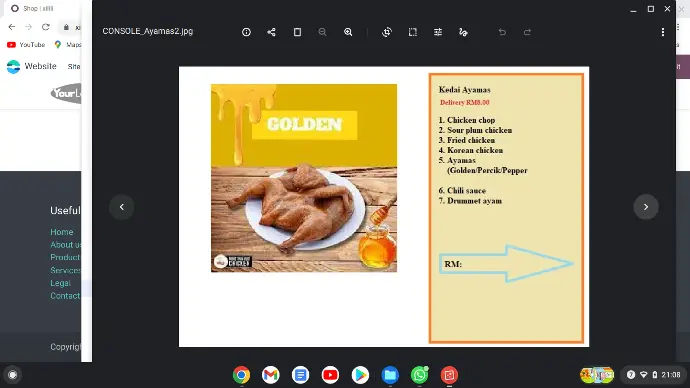
Task: Open the three-dot more options menu
Action: 663,32
